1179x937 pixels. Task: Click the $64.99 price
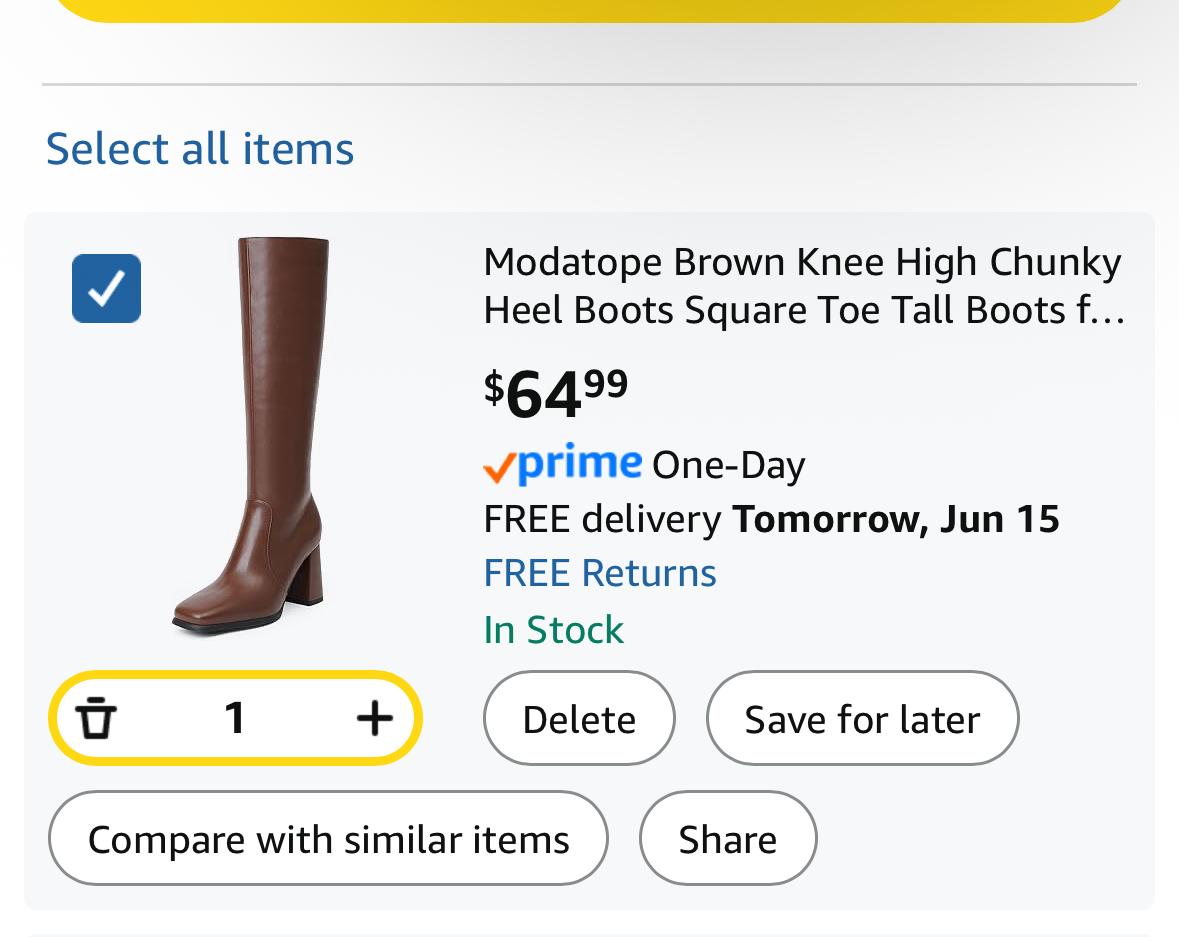(556, 392)
